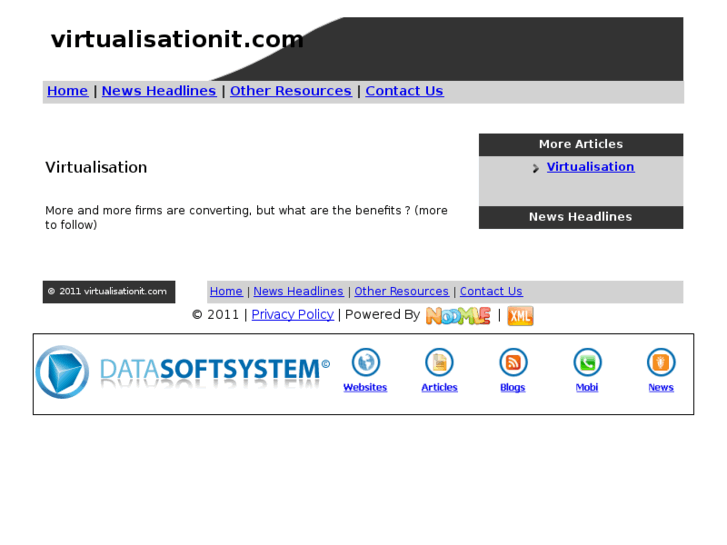The width and height of the screenshot is (727, 545).
Task: Click the Virtualisation article heading
Action: 96,167
